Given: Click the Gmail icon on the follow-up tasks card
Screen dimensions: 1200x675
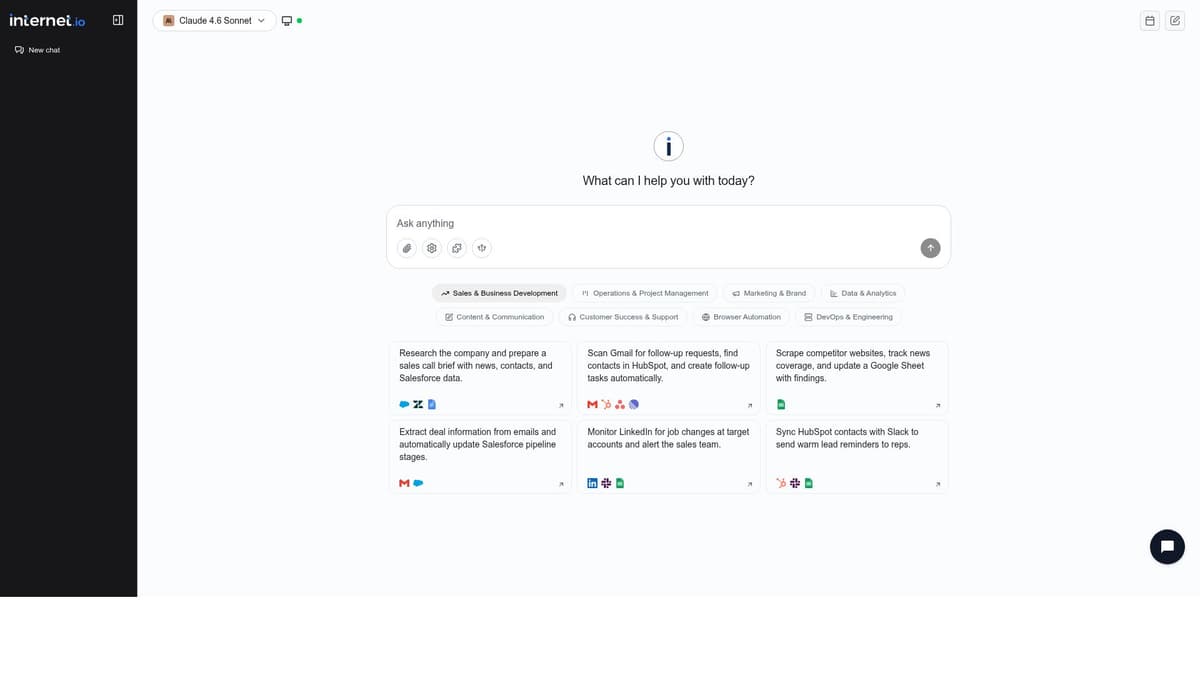Looking at the screenshot, I should click(x=591, y=404).
